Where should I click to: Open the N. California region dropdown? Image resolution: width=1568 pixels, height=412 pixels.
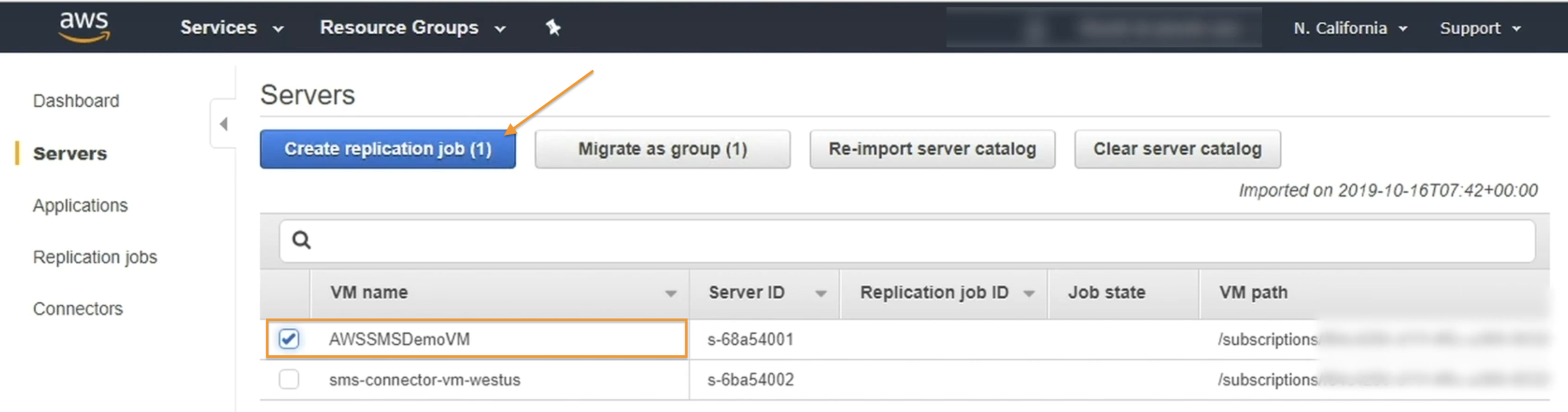pyautogui.click(x=1350, y=29)
